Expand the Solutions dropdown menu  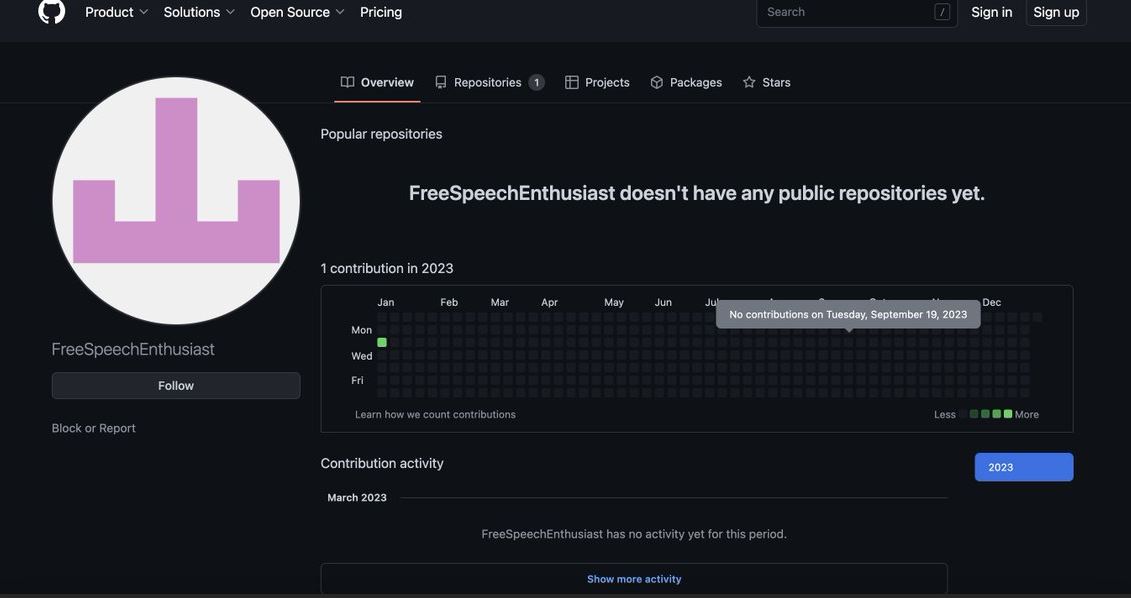(199, 12)
